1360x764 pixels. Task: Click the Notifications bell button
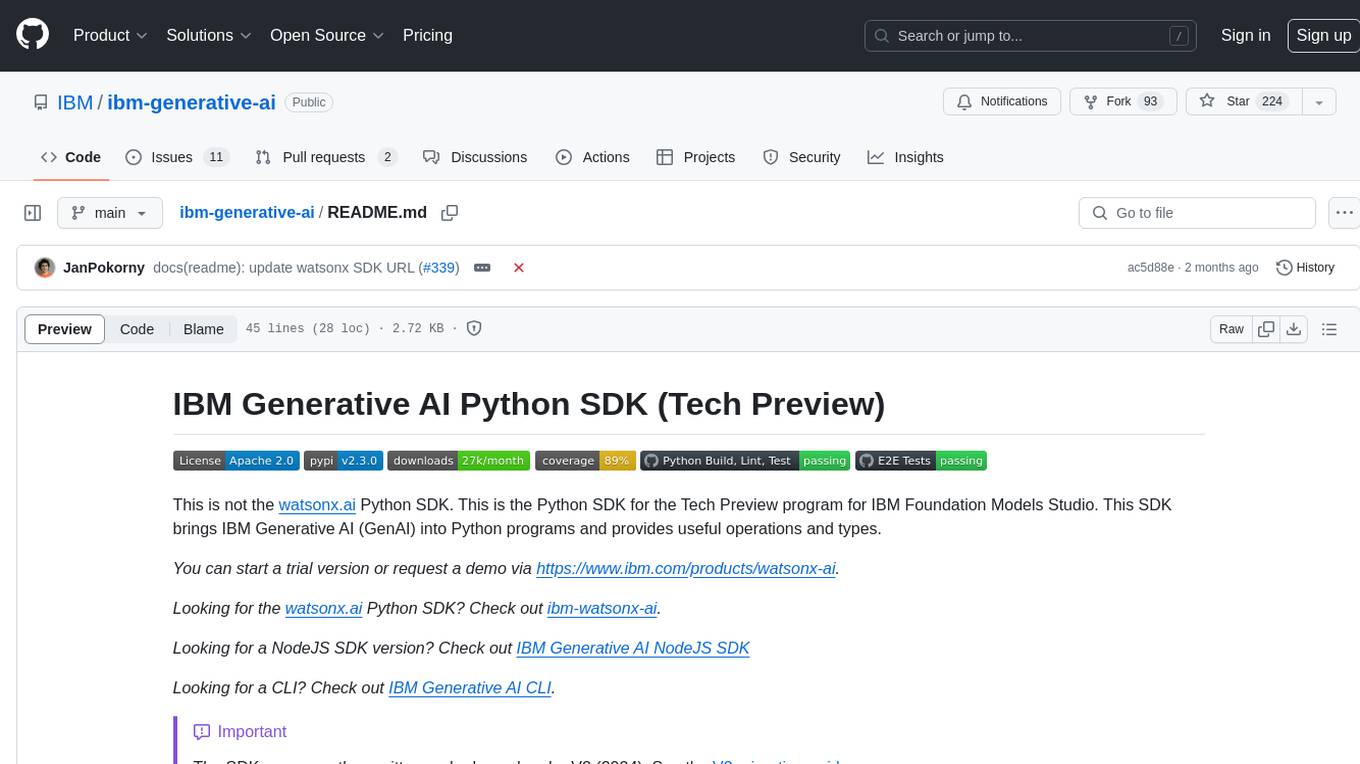click(1002, 102)
